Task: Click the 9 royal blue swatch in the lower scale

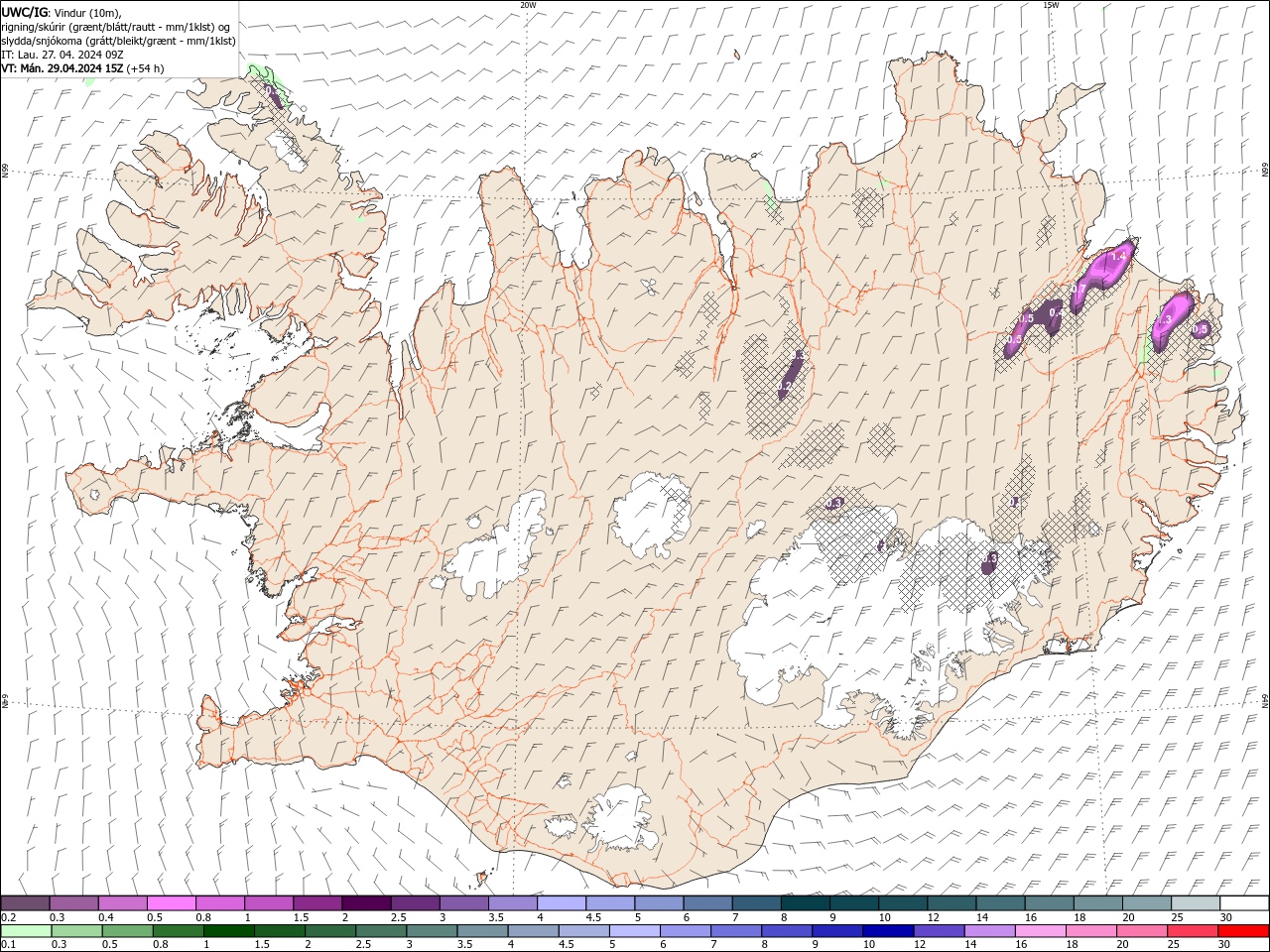Action: pyautogui.click(x=836, y=931)
